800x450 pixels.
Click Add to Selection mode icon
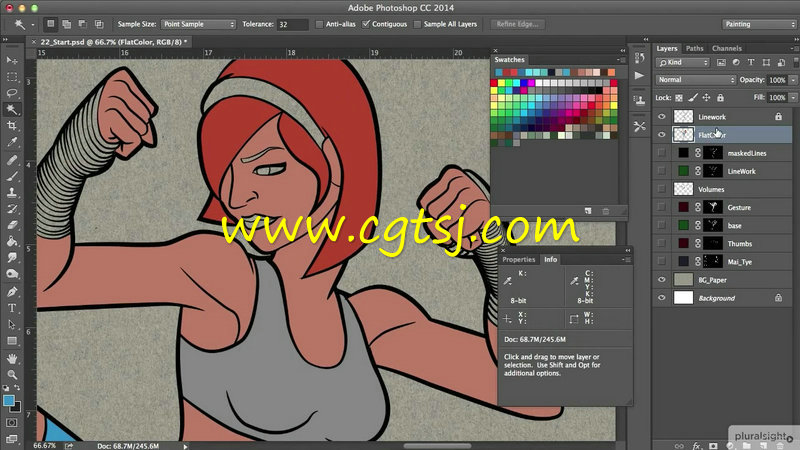[x=66, y=24]
